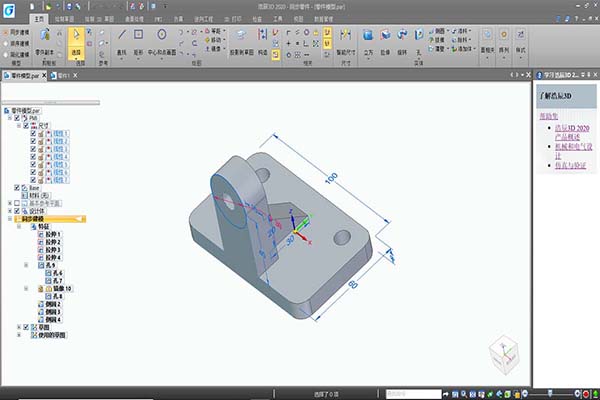Image resolution: width=600 pixels, height=400 pixels.
Task: Click the box feature icon beside Extrude
Action: click(368, 35)
